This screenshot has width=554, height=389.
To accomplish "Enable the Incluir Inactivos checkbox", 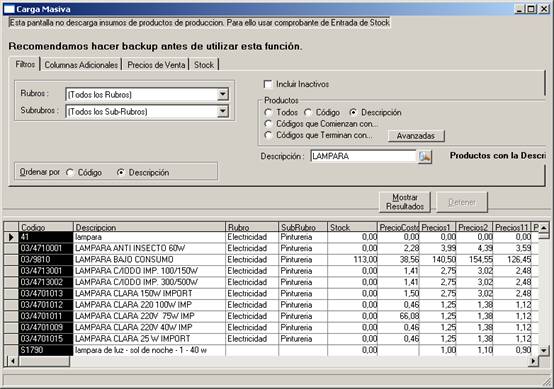I will tap(268, 84).
